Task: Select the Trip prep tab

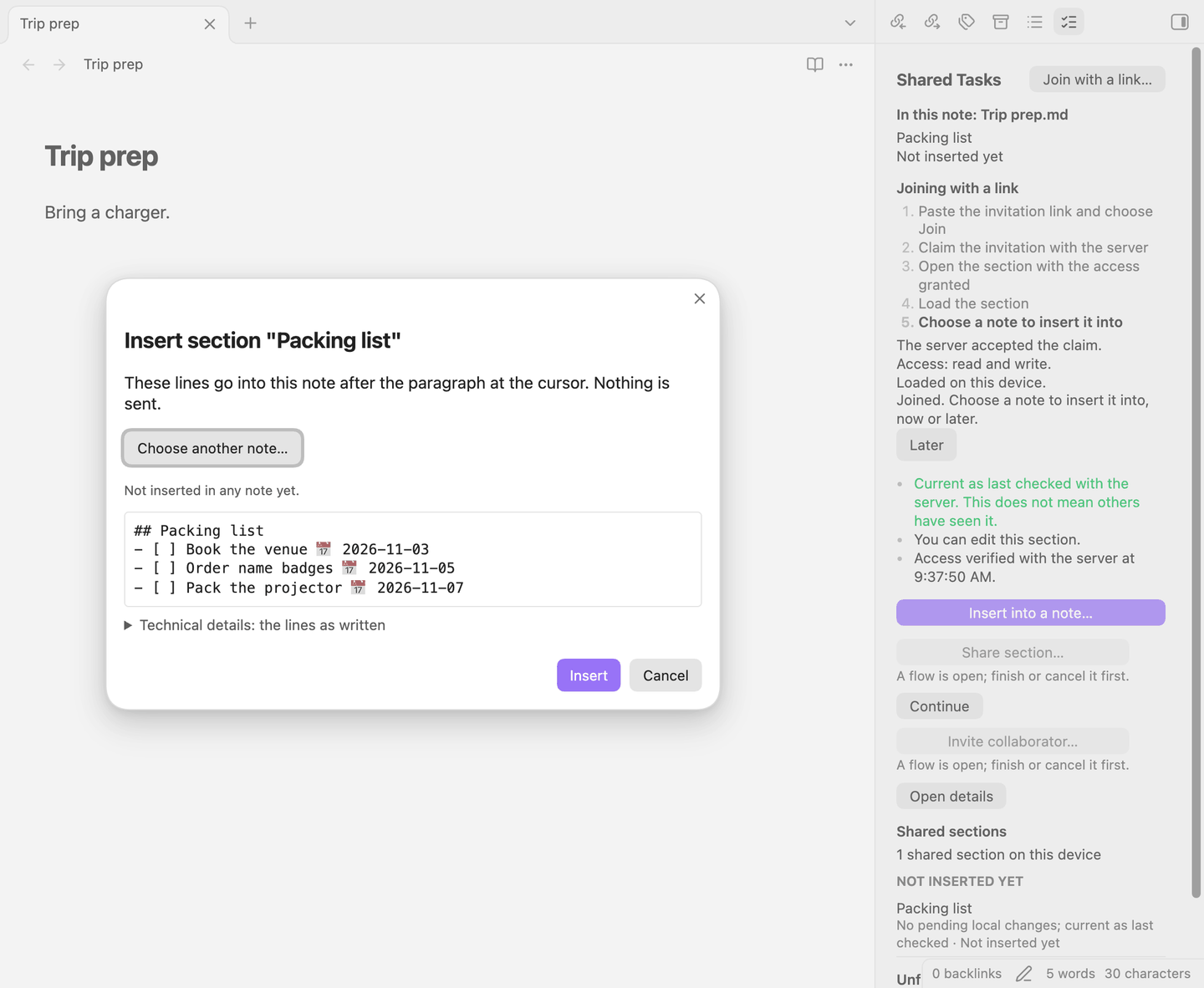Action: (x=117, y=23)
